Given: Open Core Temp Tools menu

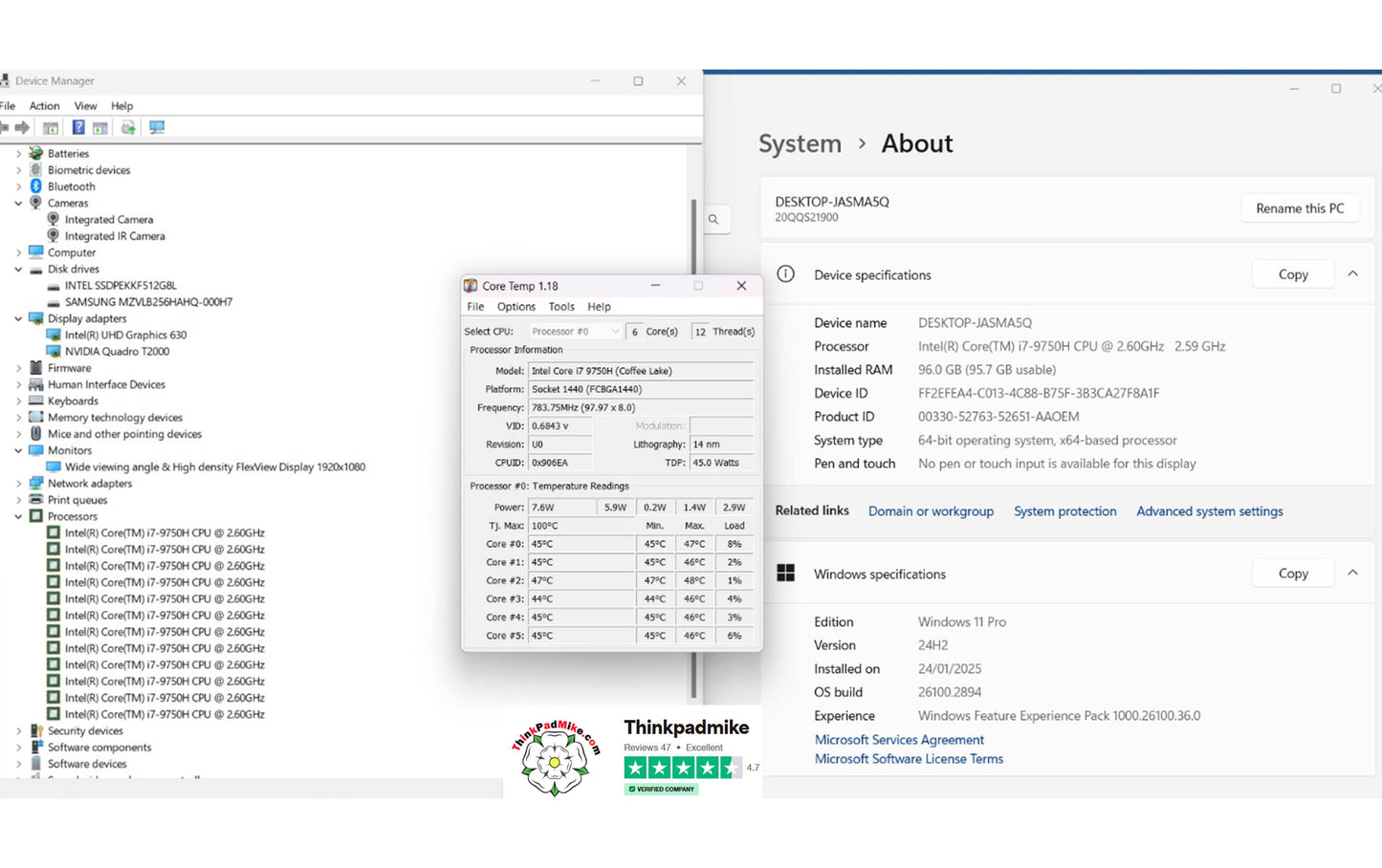Looking at the screenshot, I should pyautogui.click(x=561, y=307).
